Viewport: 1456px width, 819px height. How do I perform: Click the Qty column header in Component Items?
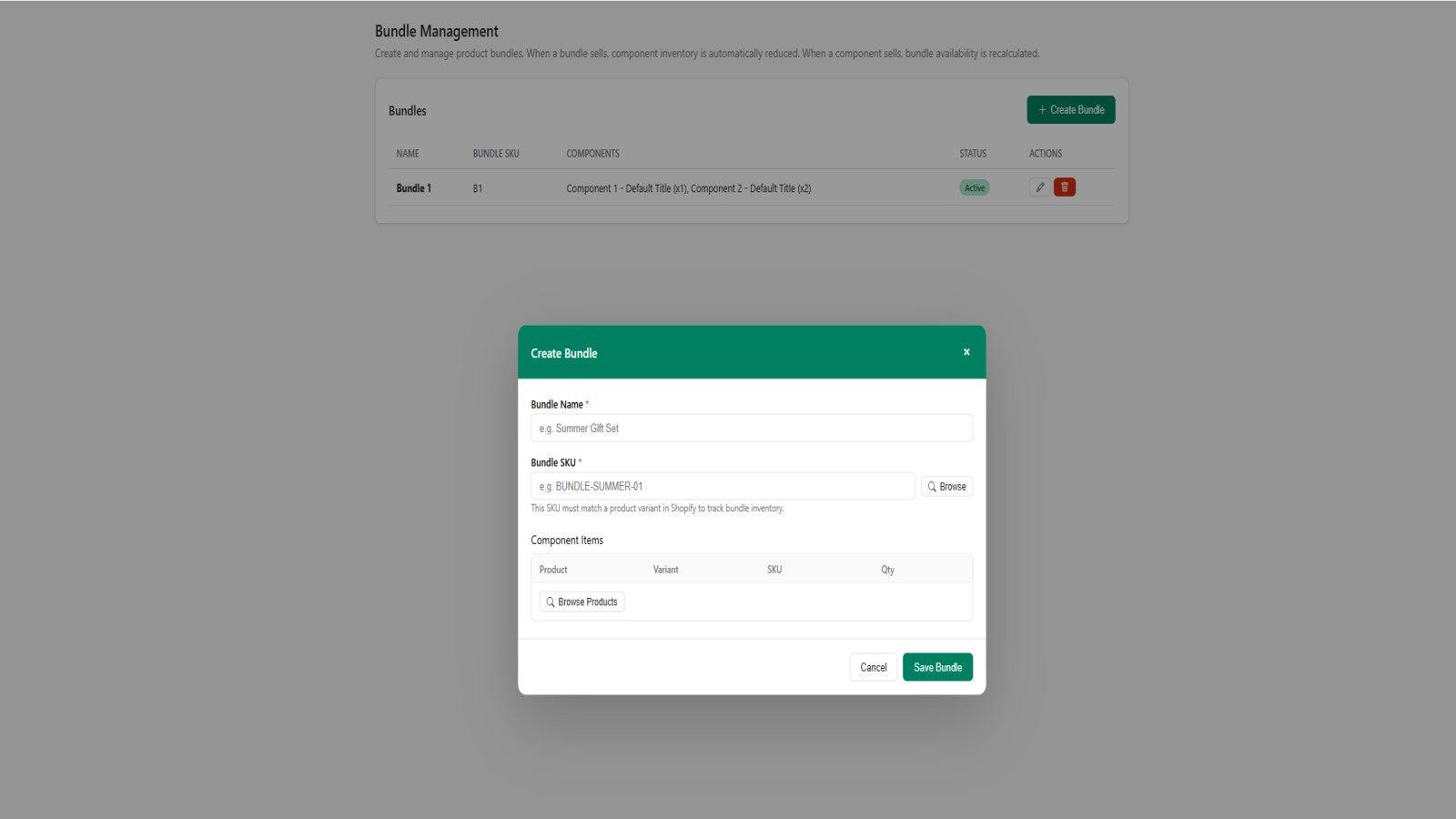(886, 569)
